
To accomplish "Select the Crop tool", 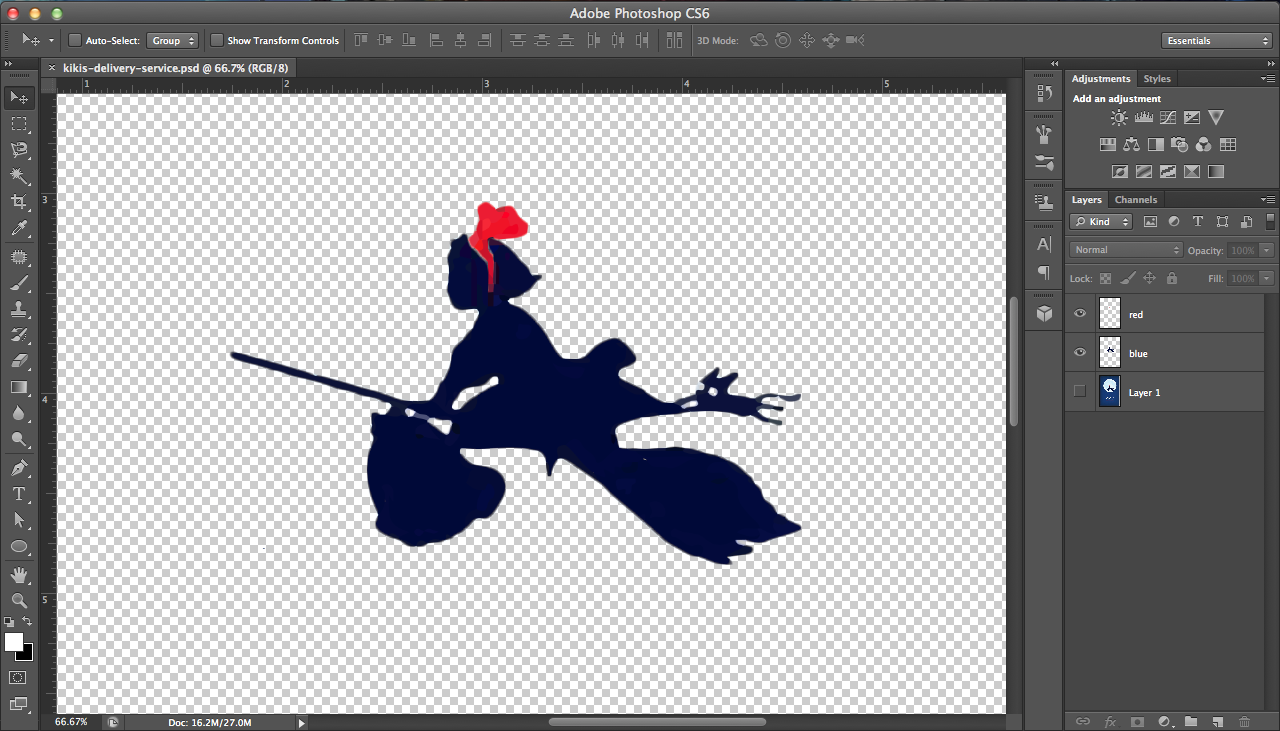I will pyautogui.click(x=19, y=202).
